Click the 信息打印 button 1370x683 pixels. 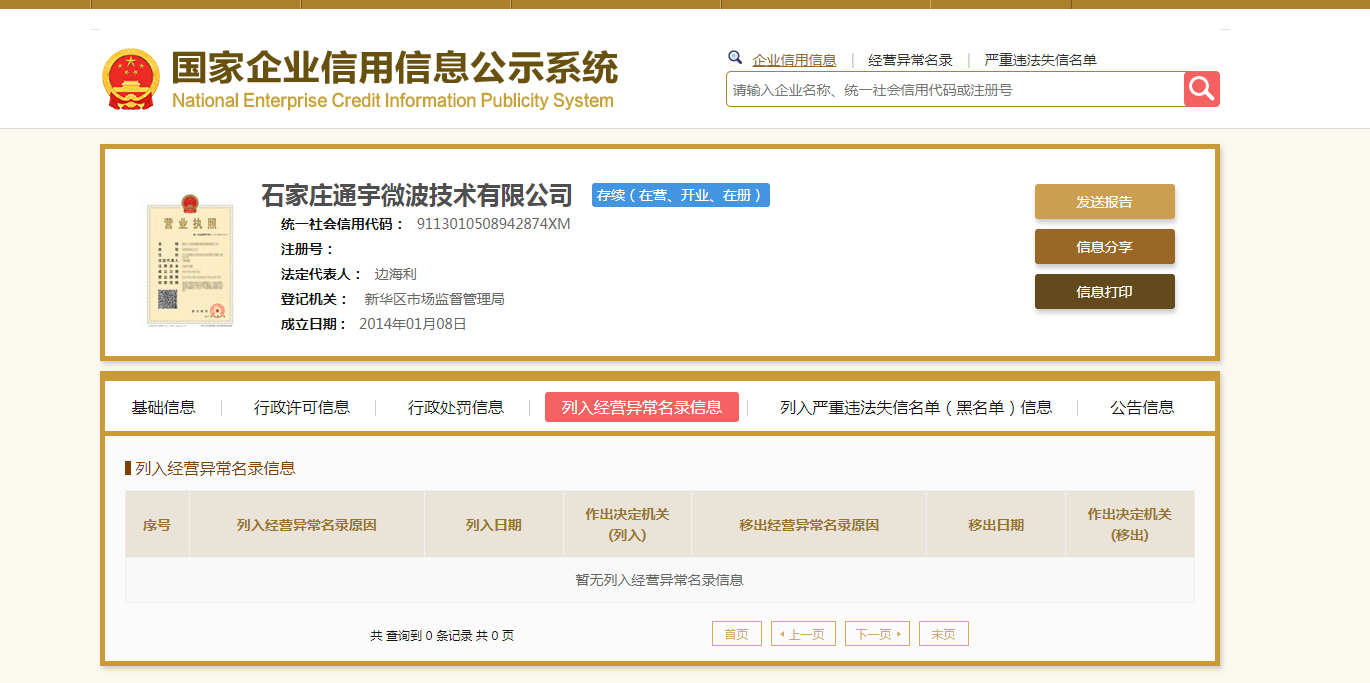1105,291
